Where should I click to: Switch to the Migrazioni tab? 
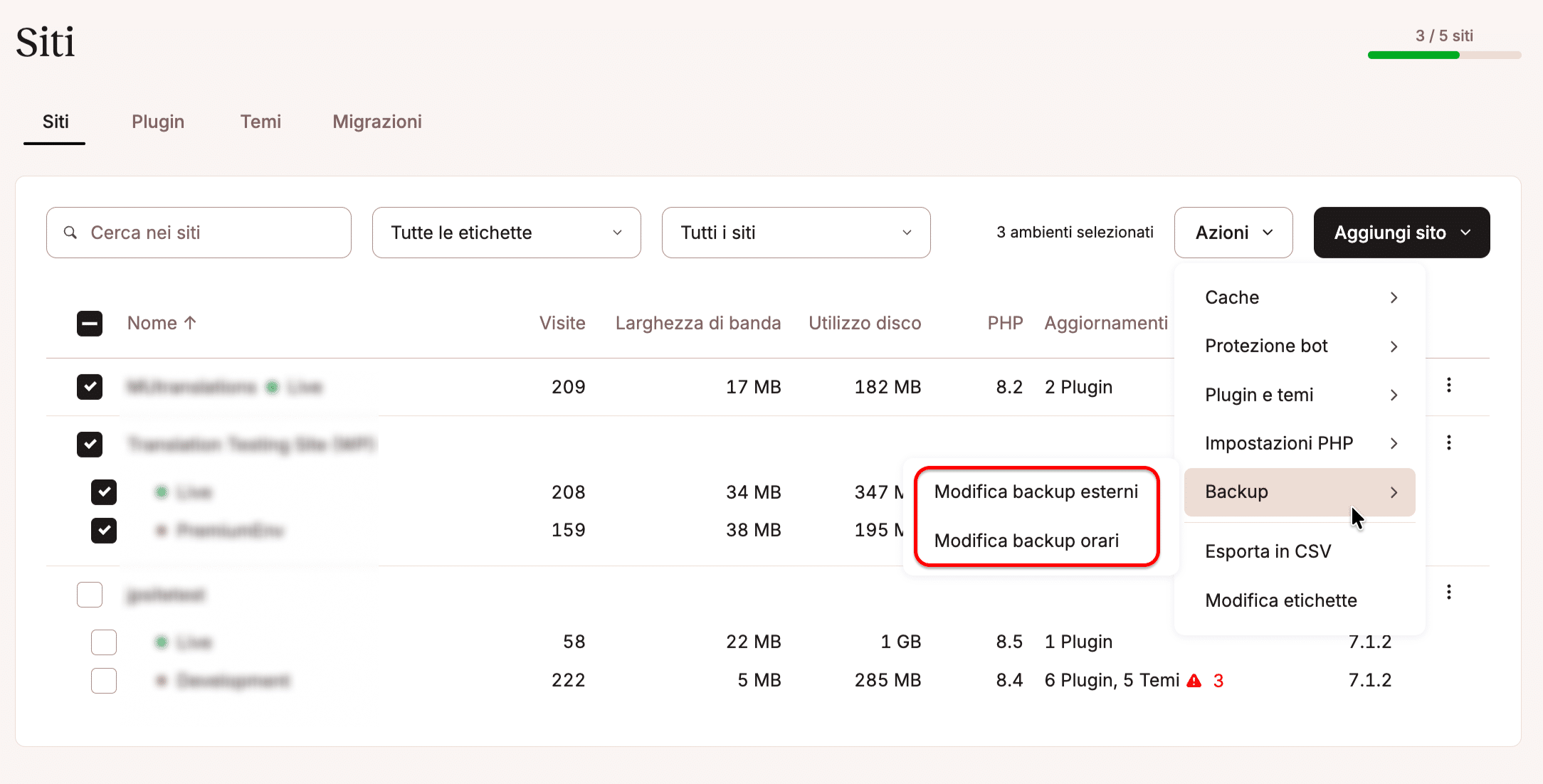click(x=377, y=122)
